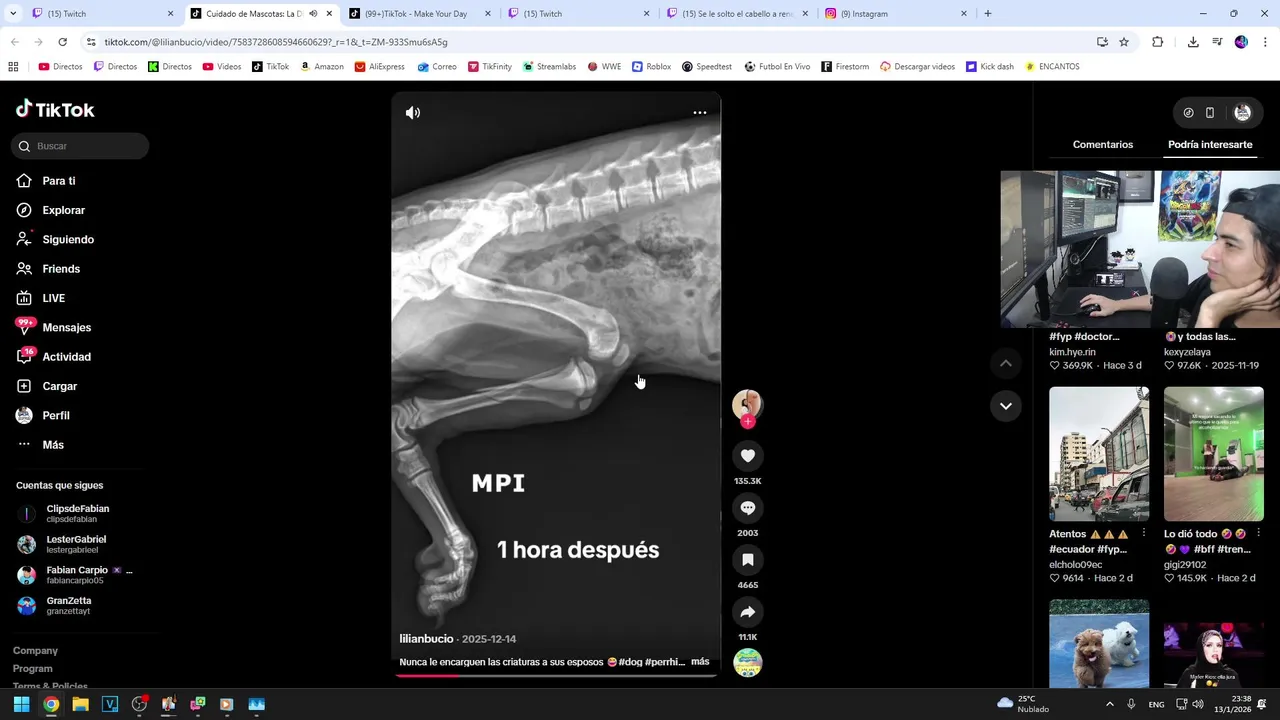Open the profile avatar menu at top right
Viewport: 1280px width, 720px height.
[x=1243, y=113]
